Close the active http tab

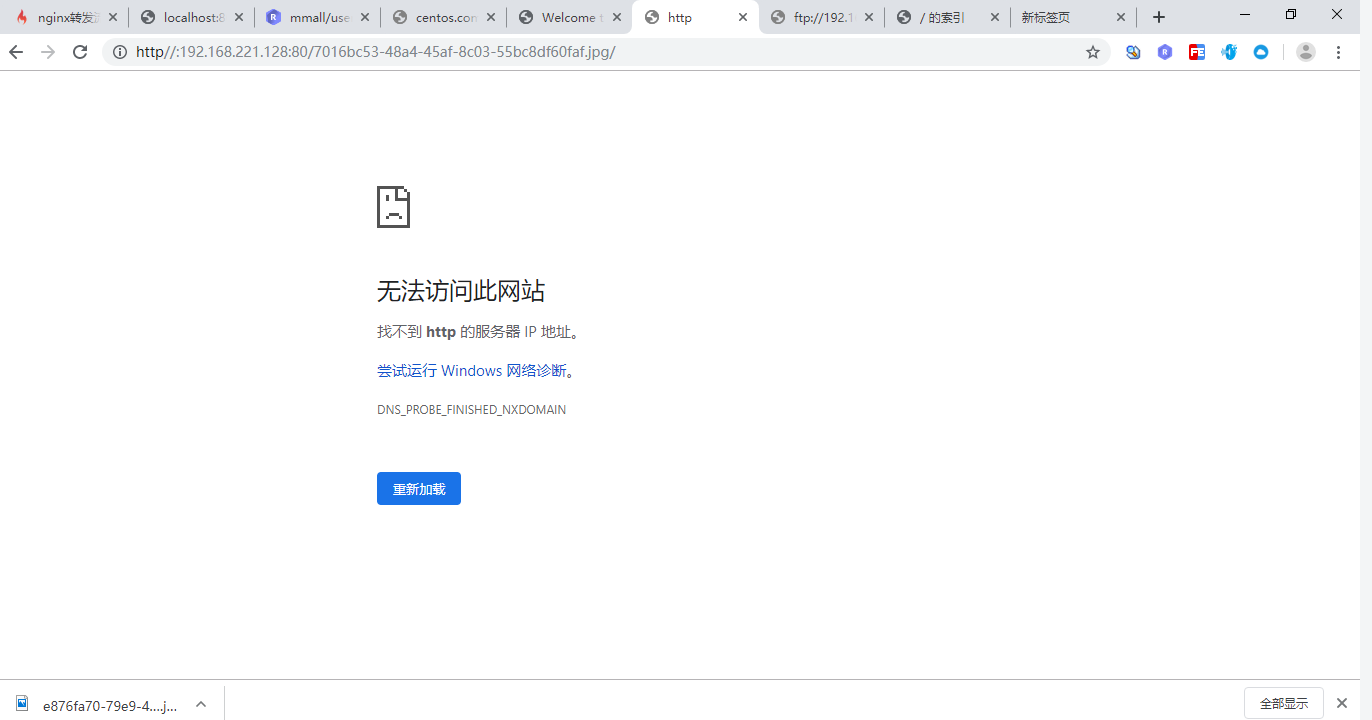pyautogui.click(x=742, y=17)
